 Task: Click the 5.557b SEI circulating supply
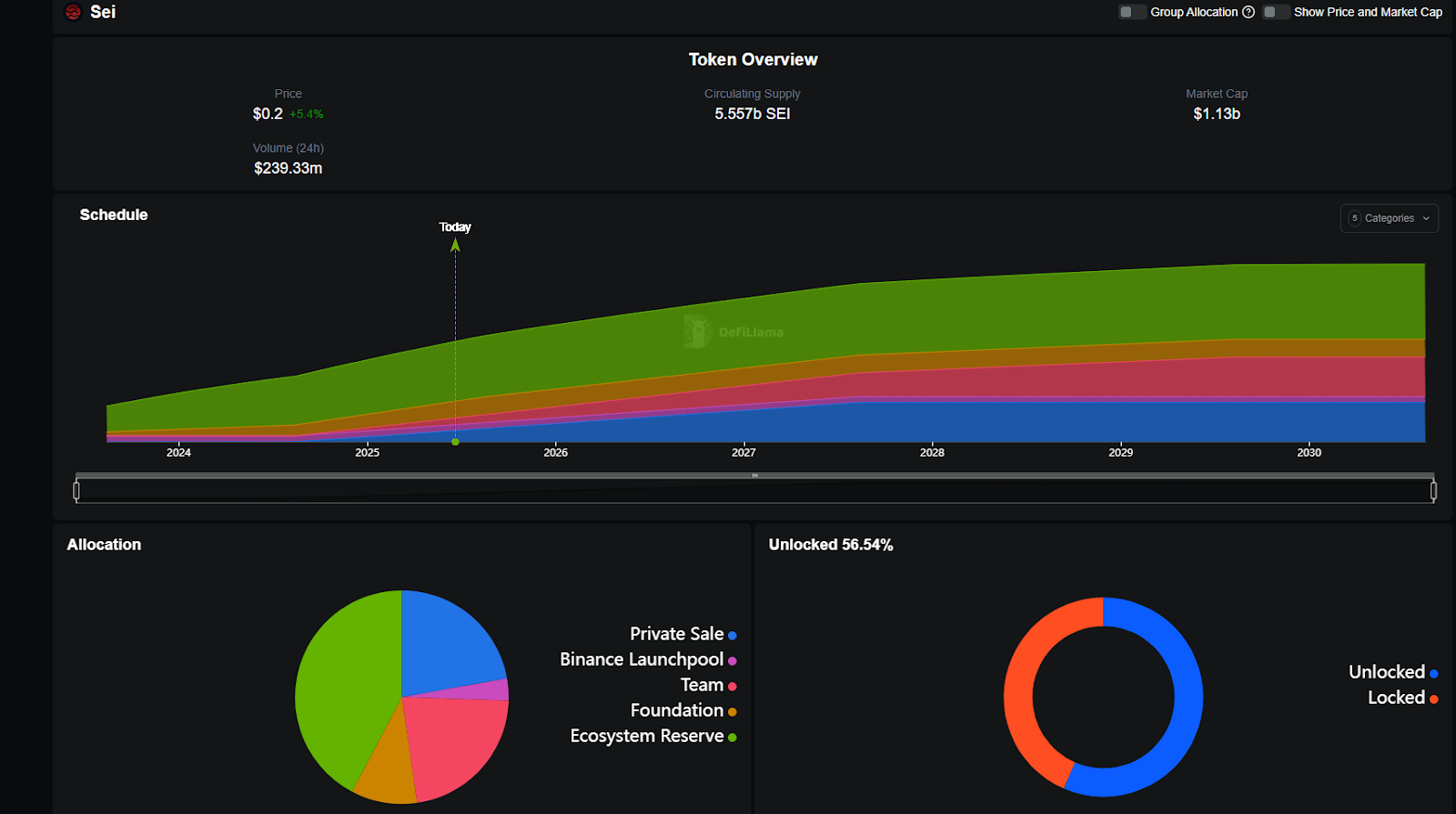click(753, 114)
